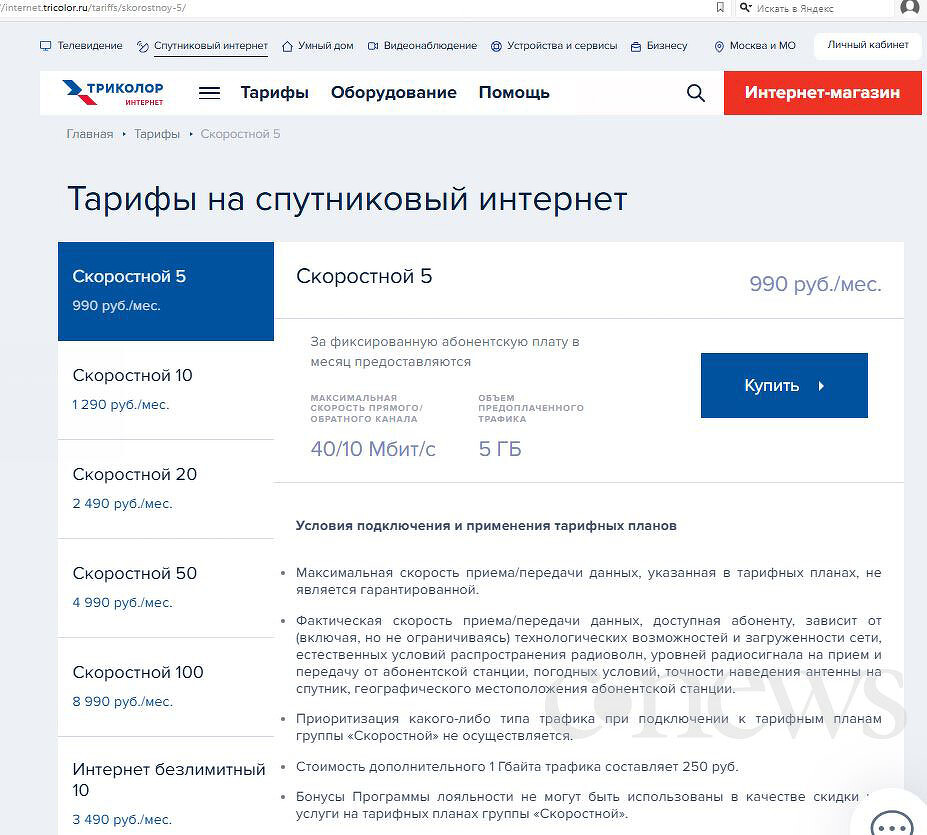Choose the Скоростной 100 tariff
The image size is (927, 835).
165,686
